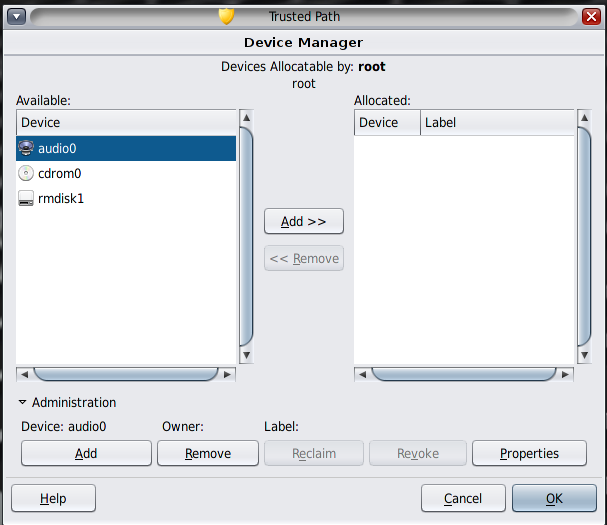Close the Trusted Path window
Screen dimensions: 607x525
click(591, 17)
